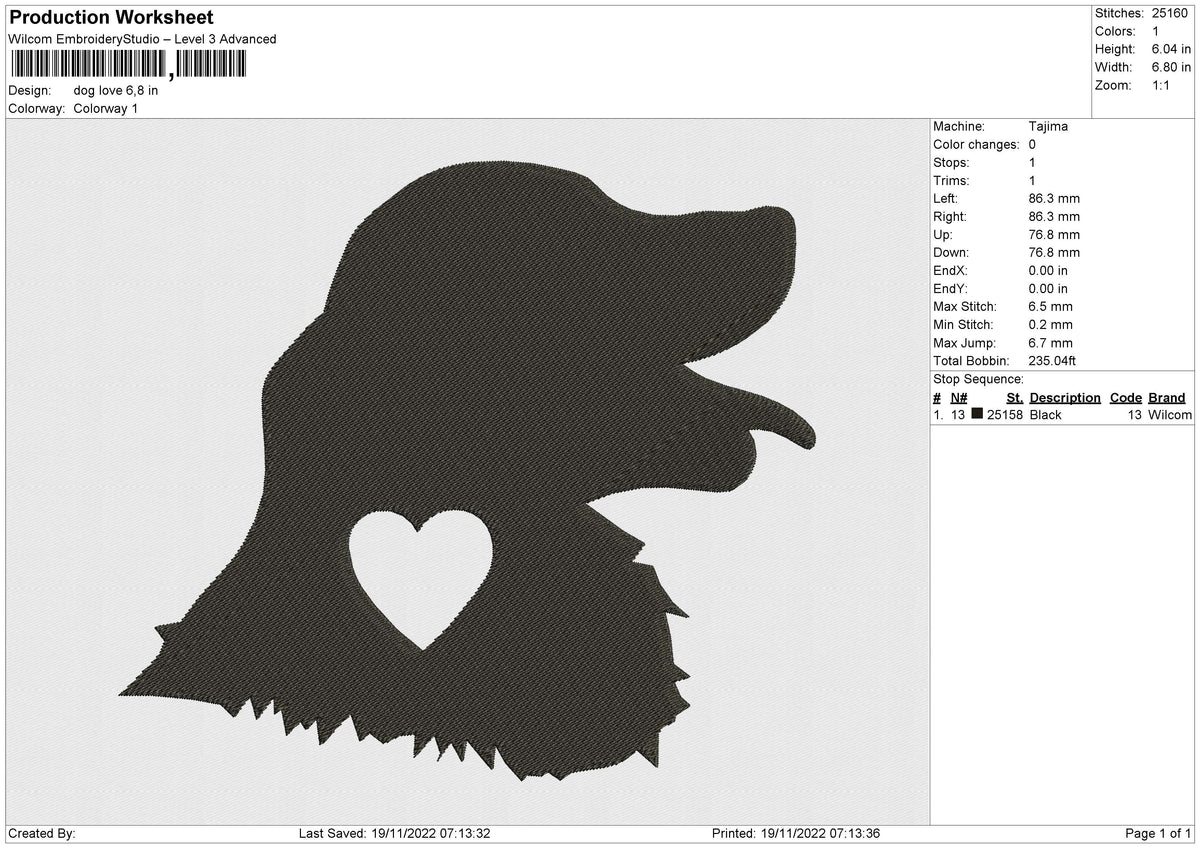Select the Black thread row in Stop Sequence
Viewport: 1200px width, 848px height.
click(x=1062, y=414)
